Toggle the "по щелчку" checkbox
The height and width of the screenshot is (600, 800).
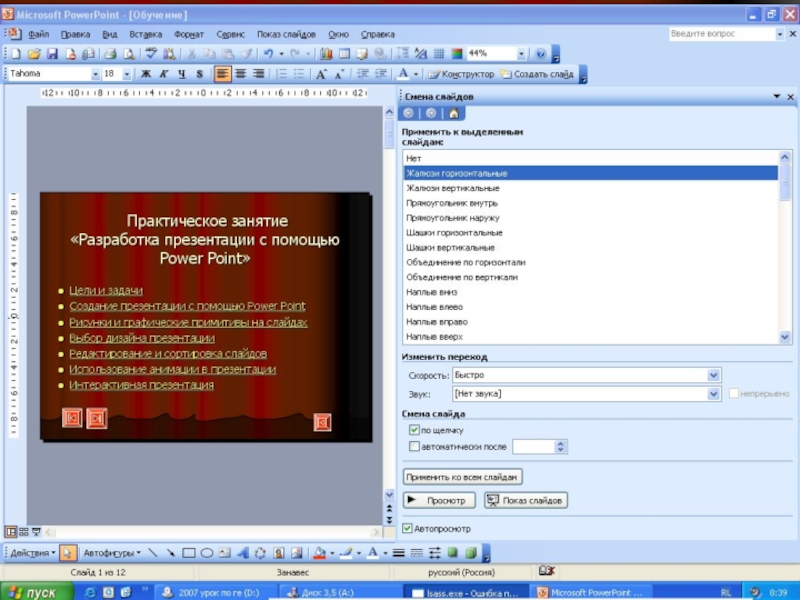pos(415,430)
